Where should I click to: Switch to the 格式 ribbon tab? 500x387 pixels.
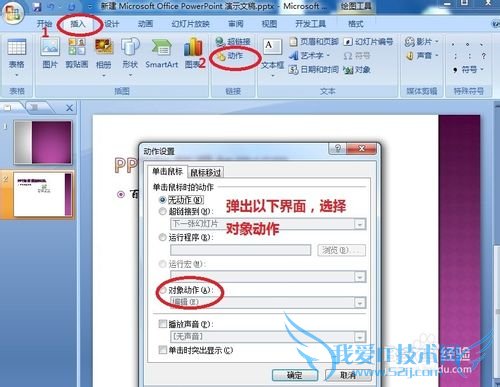point(355,24)
